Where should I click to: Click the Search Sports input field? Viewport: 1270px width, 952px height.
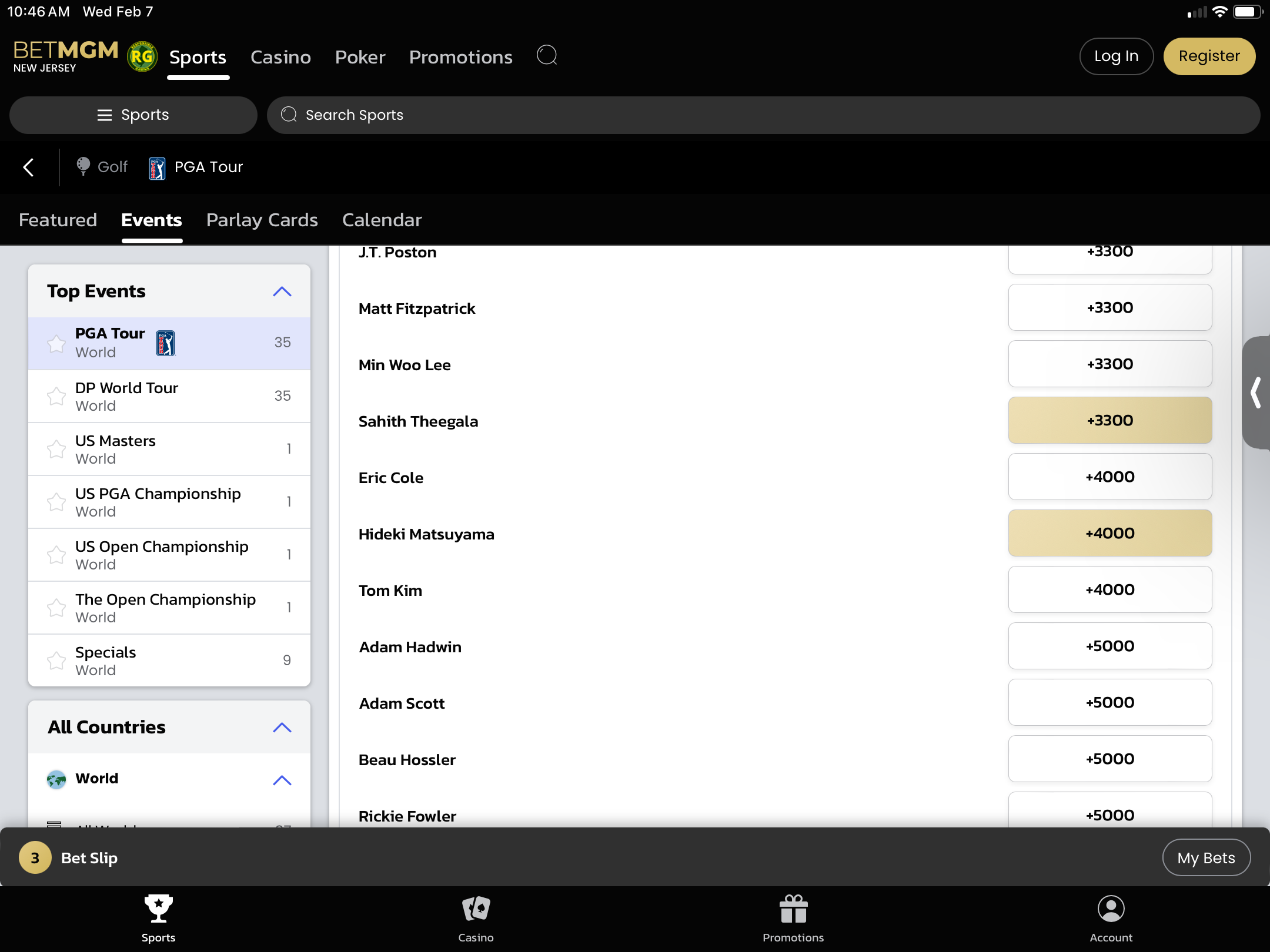[x=763, y=115]
